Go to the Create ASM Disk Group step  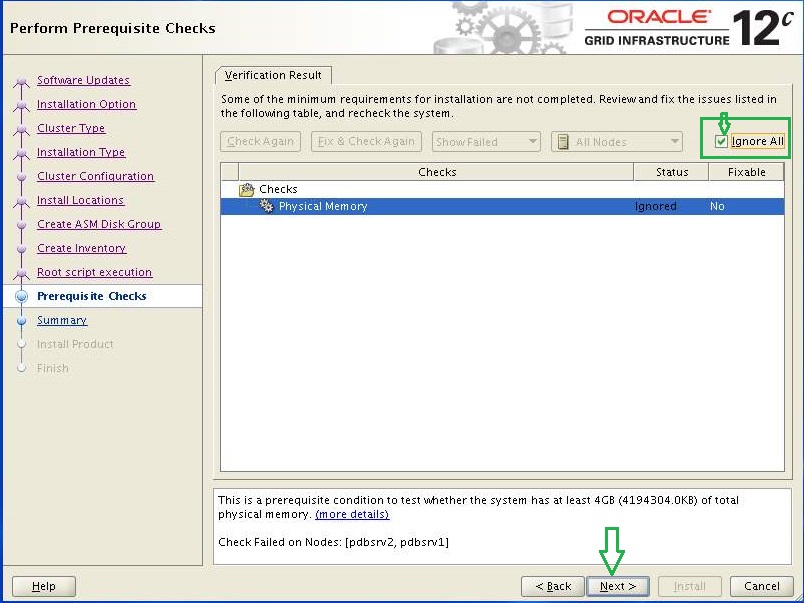[99, 224]
